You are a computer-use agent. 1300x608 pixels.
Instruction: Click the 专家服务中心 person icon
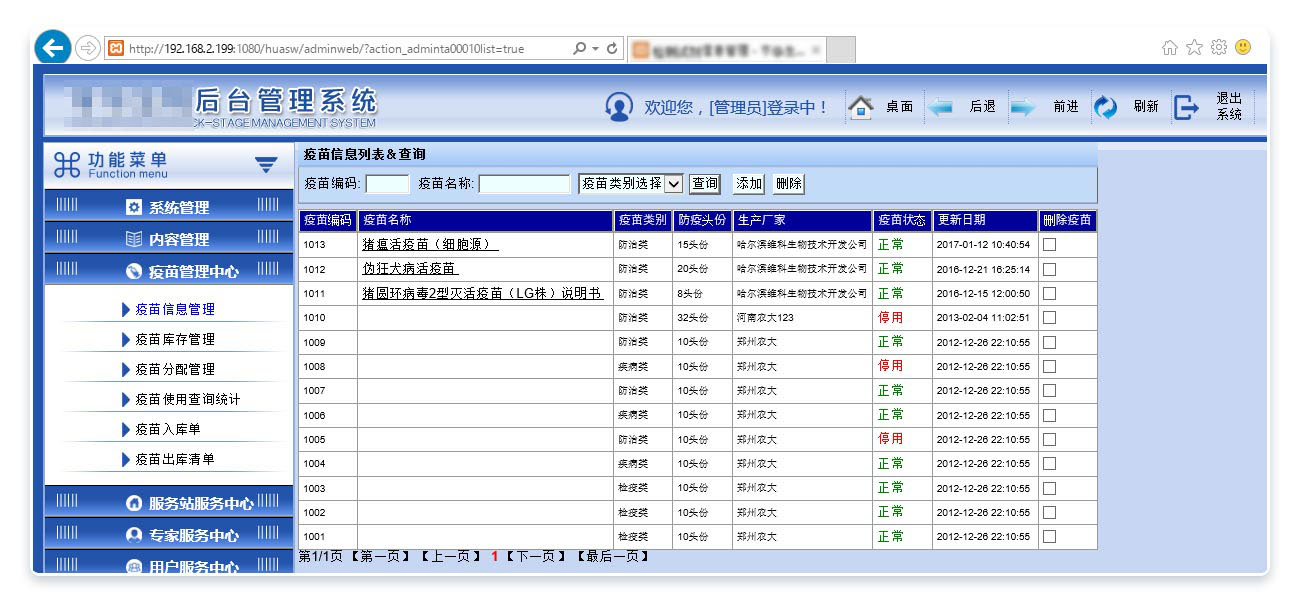click(x=134, y=536)
